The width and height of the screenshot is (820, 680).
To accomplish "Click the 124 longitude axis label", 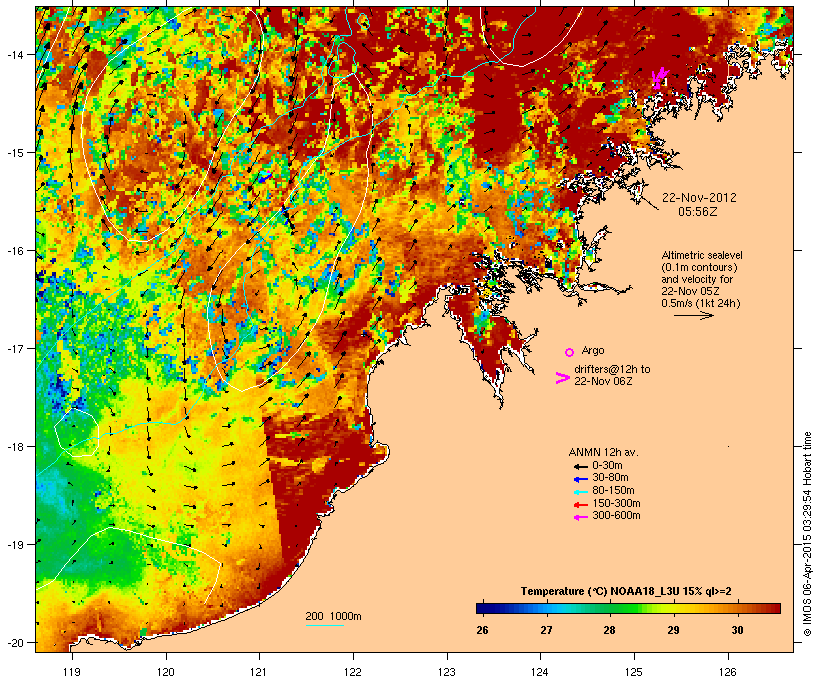I will (541, 672).
